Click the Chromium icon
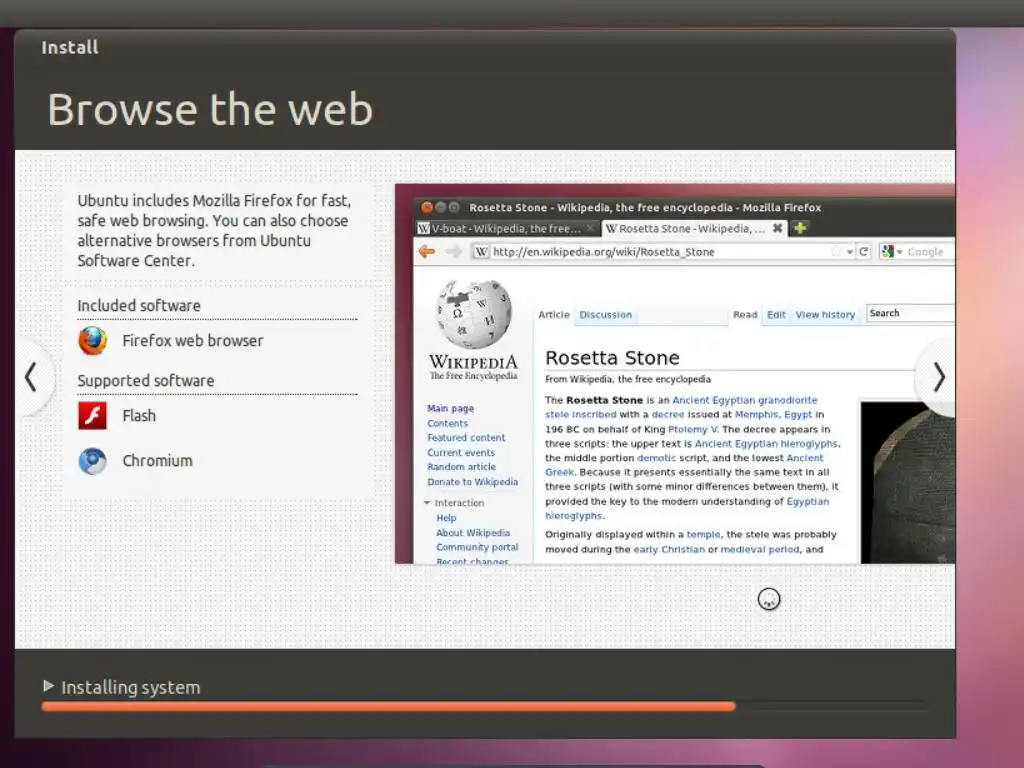This screenshot has width=1024, height=768. point(92,461)
